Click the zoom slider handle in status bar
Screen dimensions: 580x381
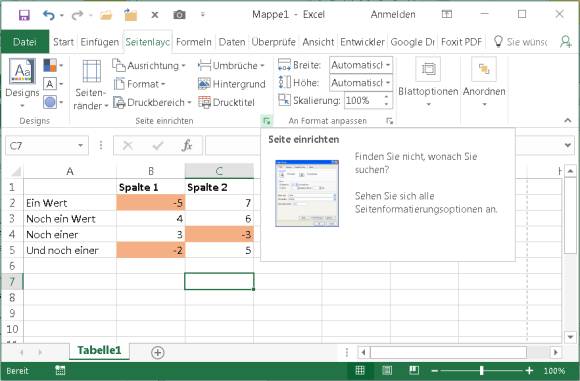pos(481,370)
